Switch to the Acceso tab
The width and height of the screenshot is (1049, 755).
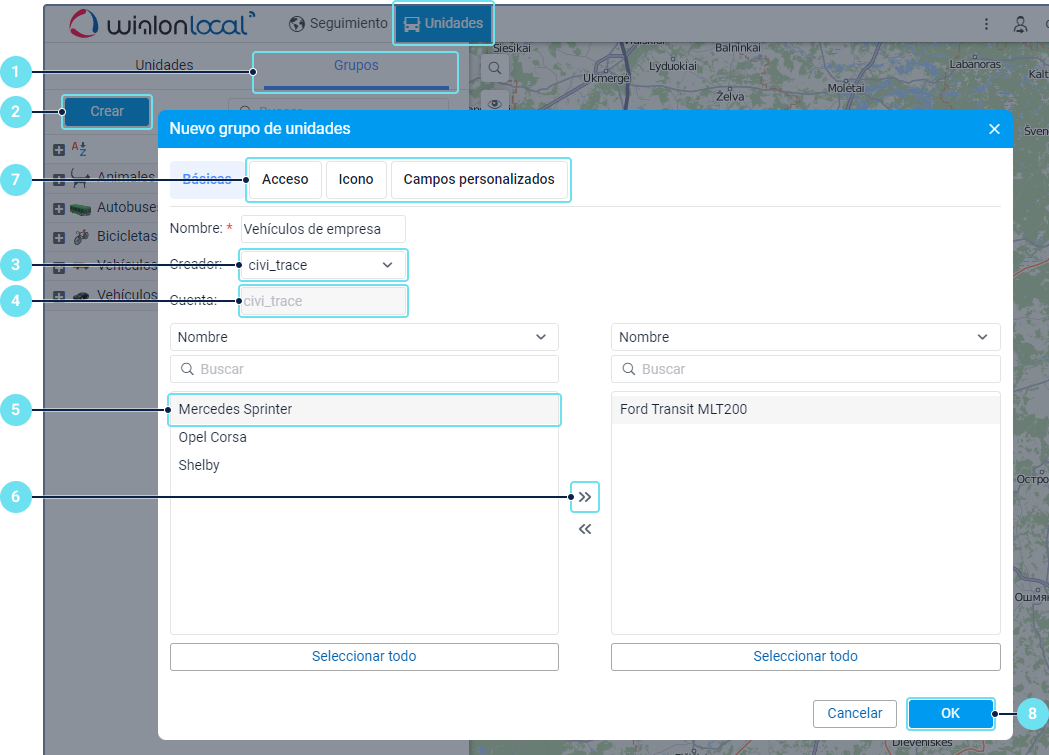[285, 180]
